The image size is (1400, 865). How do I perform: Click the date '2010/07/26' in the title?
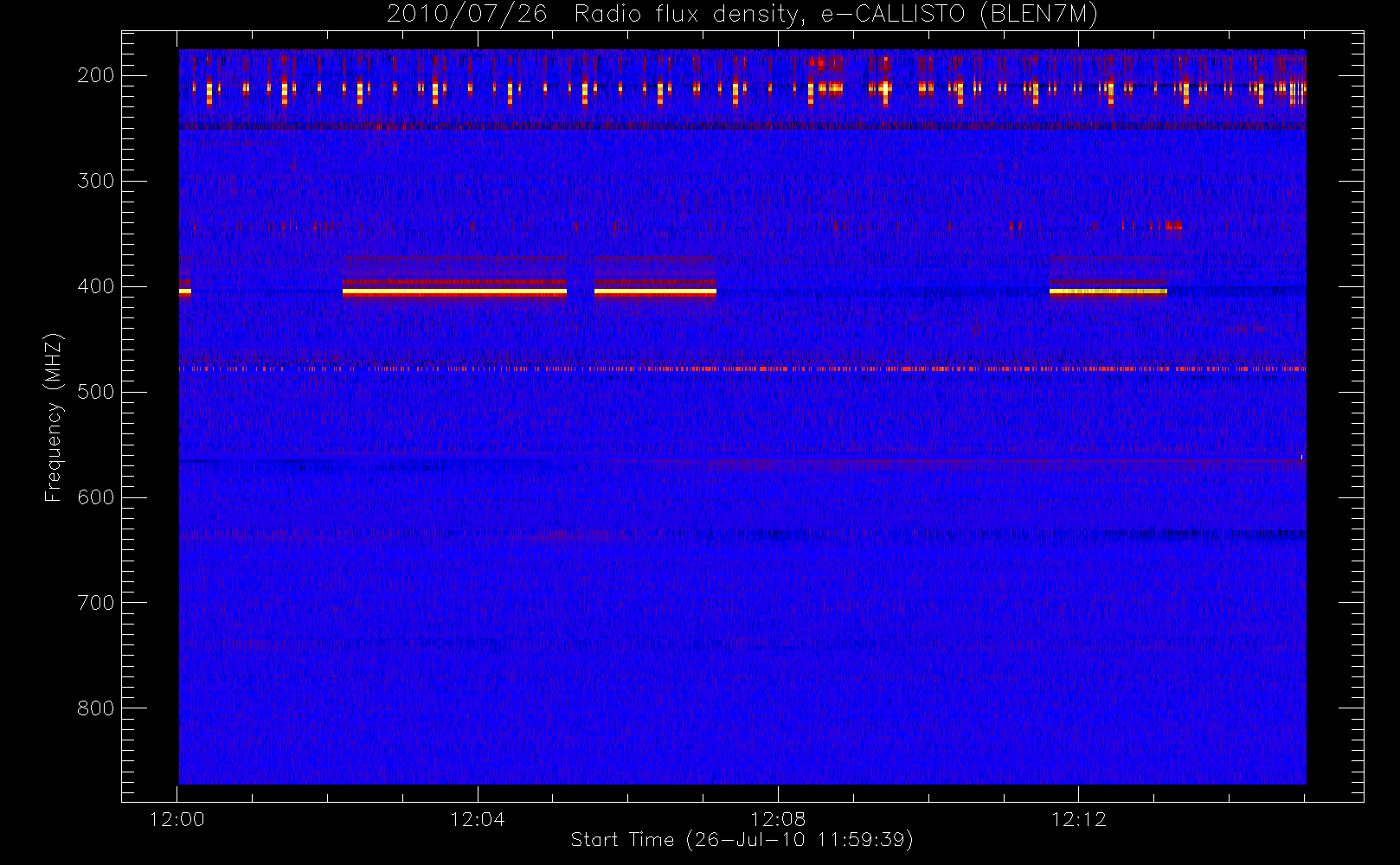(x=466, y=15)
